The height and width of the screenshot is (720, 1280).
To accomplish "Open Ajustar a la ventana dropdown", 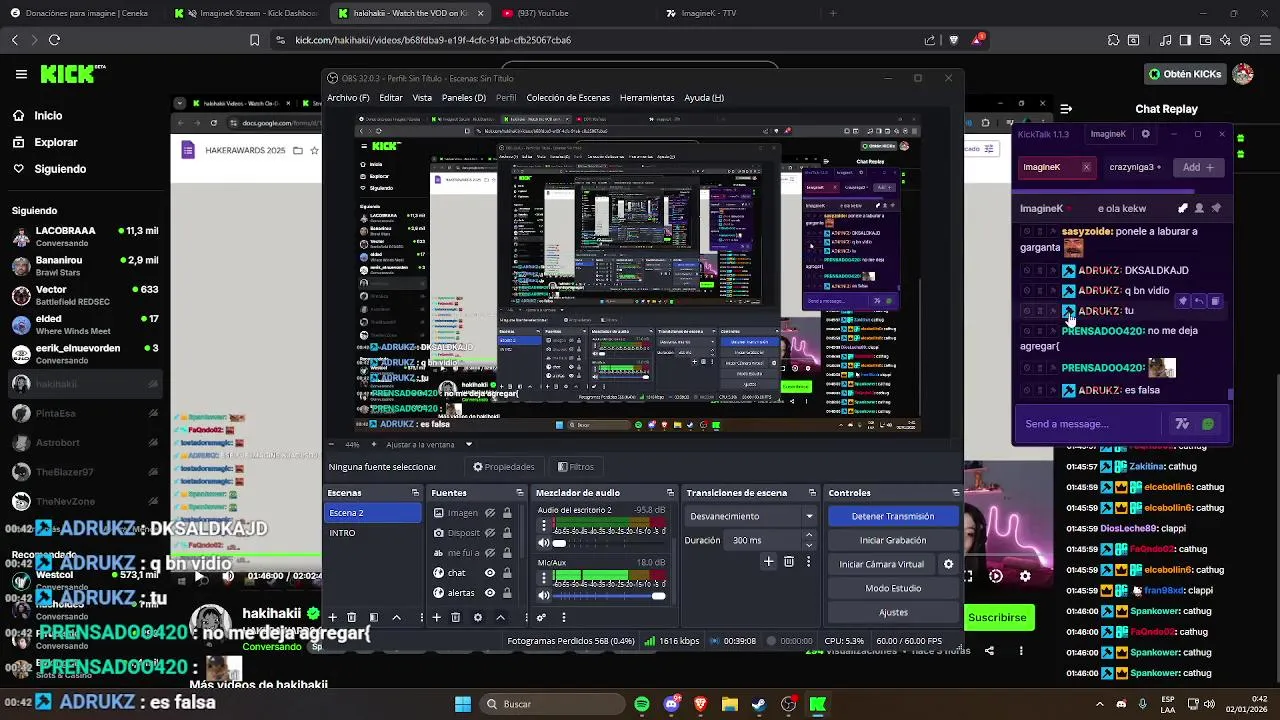I will pyautogui.click(x=430, y=444).
